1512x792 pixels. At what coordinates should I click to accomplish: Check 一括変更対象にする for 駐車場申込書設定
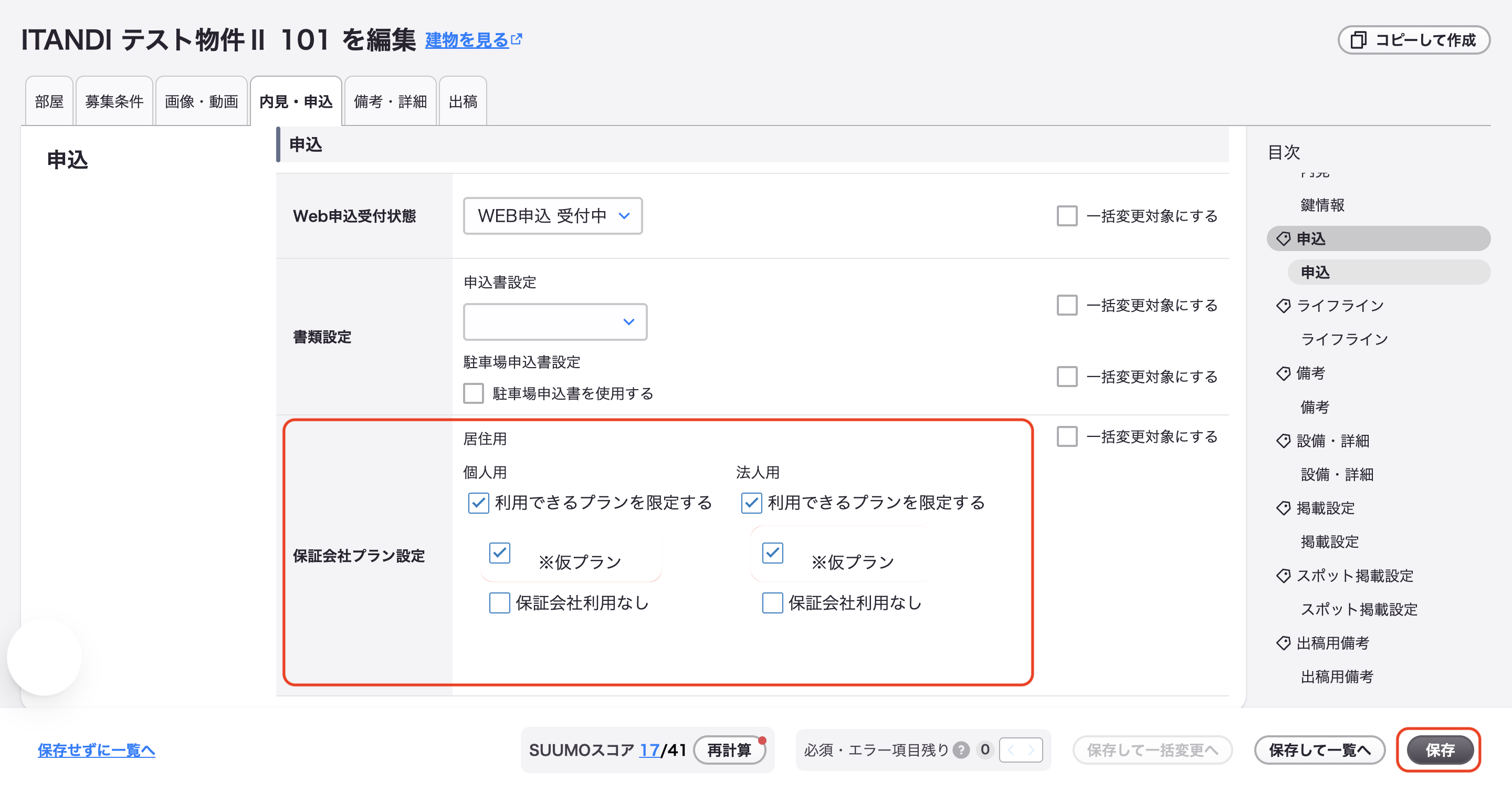point(1066,377)
